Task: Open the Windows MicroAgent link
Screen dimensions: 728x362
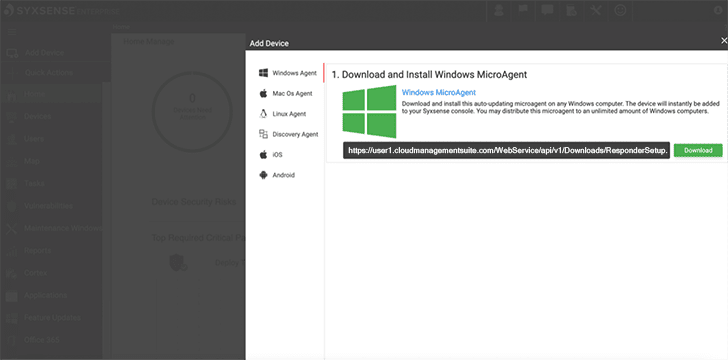Action: point(438,92)
